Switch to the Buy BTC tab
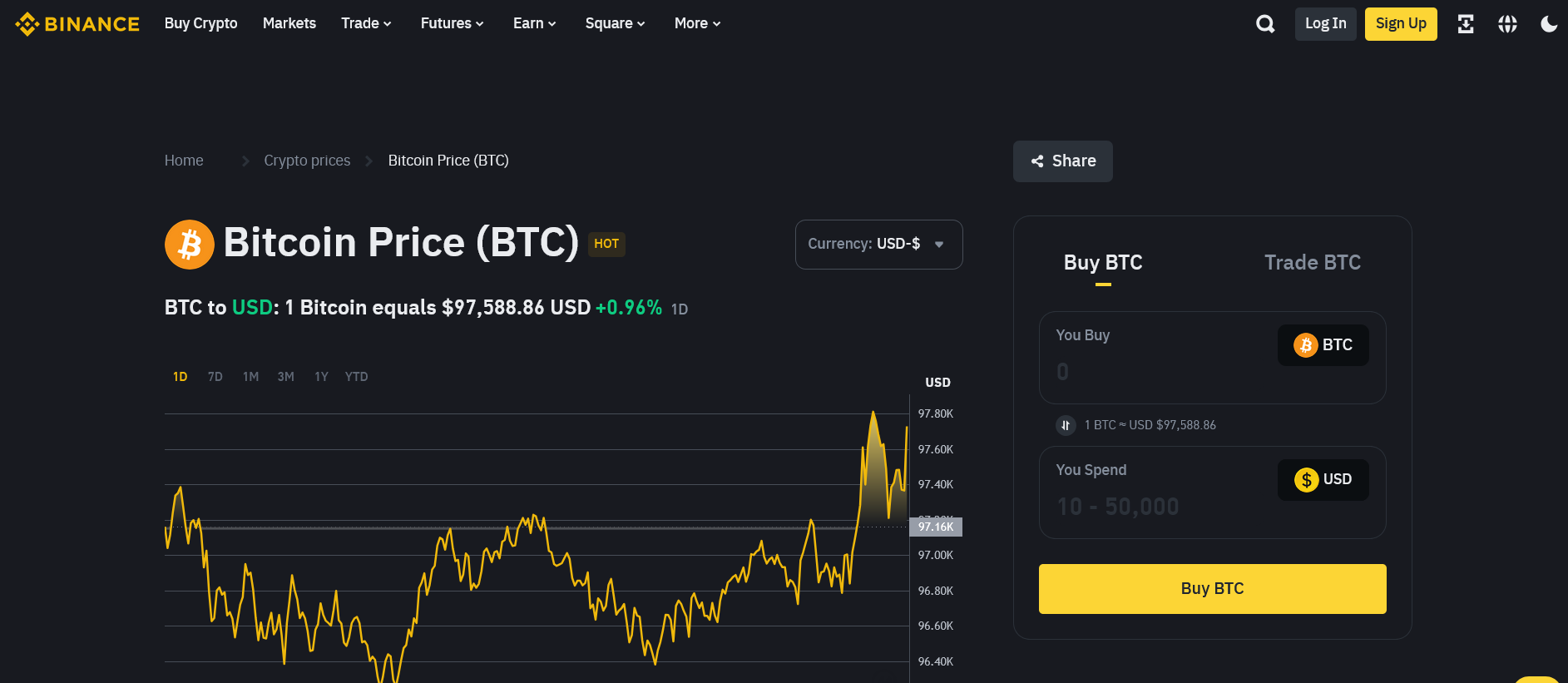The width and height of the screenshot is (1568, 683). pos(1103,263)
